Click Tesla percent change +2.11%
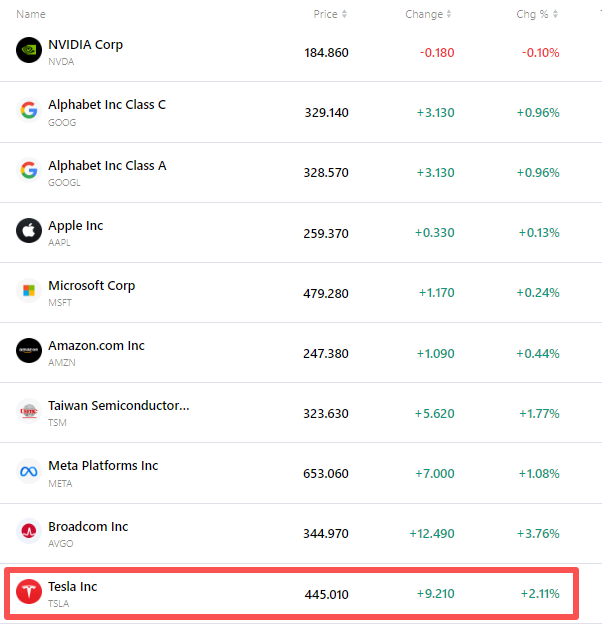 (x=540, y=594)
